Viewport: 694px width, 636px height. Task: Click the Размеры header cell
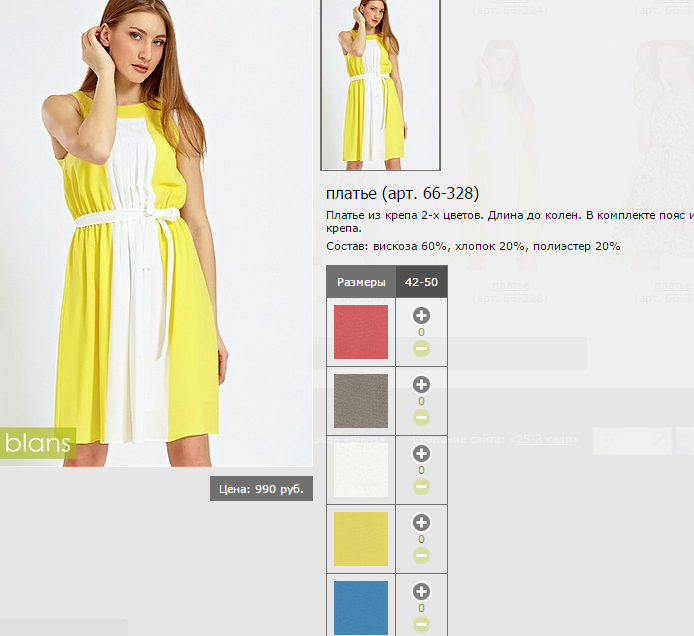point(361,282)
